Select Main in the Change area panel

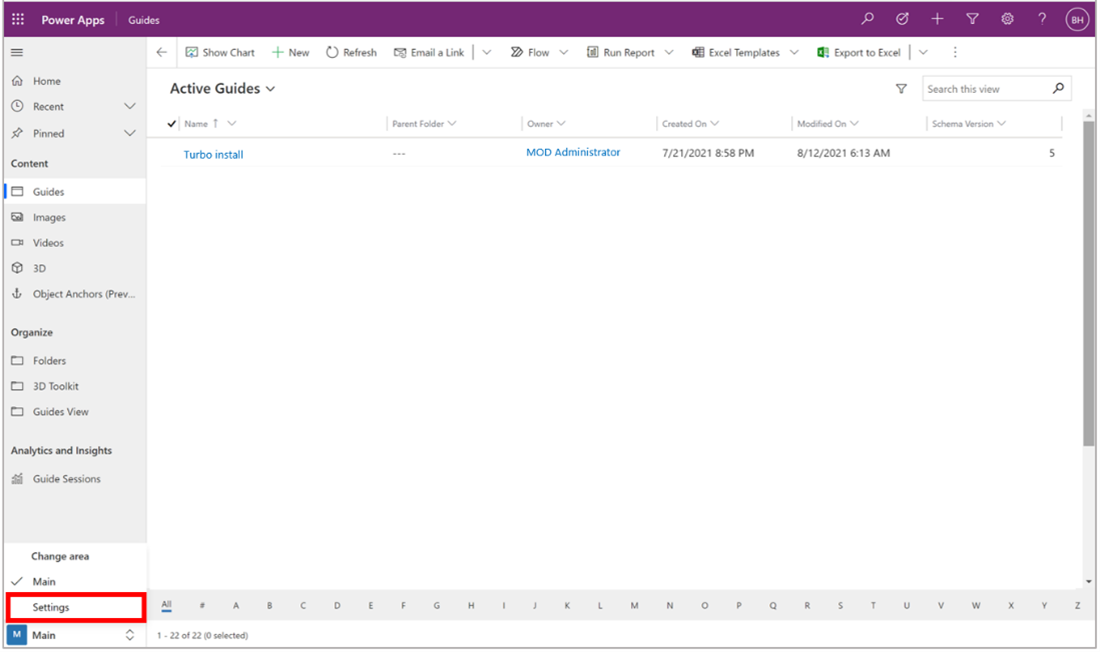(x=44, y=581)
